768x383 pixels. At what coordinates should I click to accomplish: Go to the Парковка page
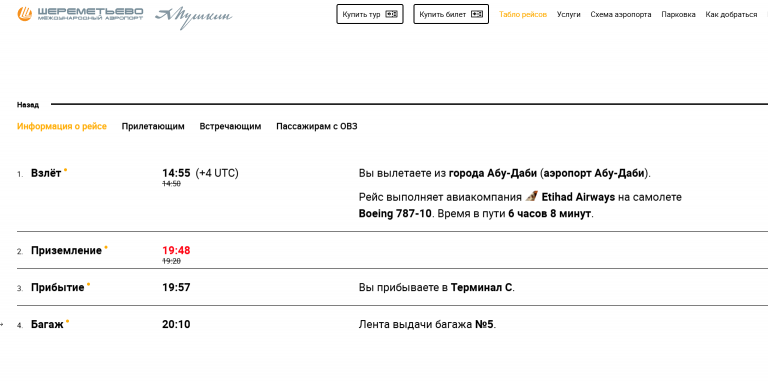coord(678,15)
